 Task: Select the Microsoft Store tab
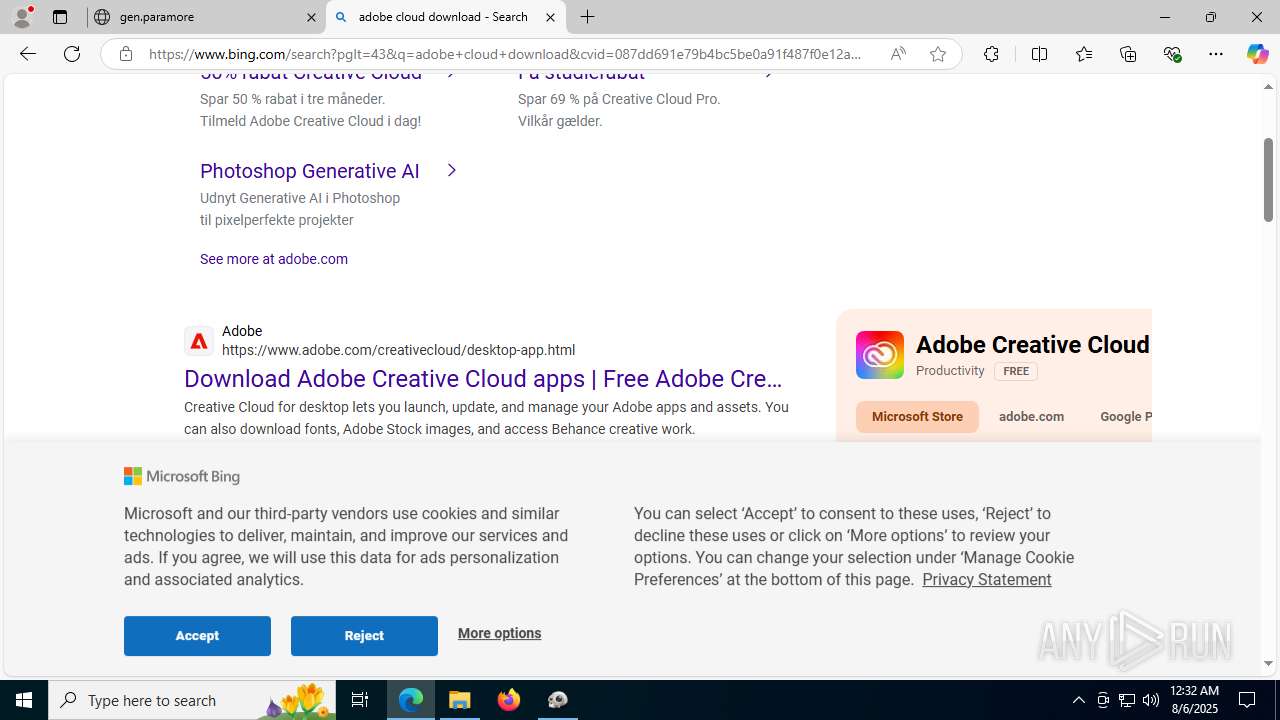(x=917, y=417)
